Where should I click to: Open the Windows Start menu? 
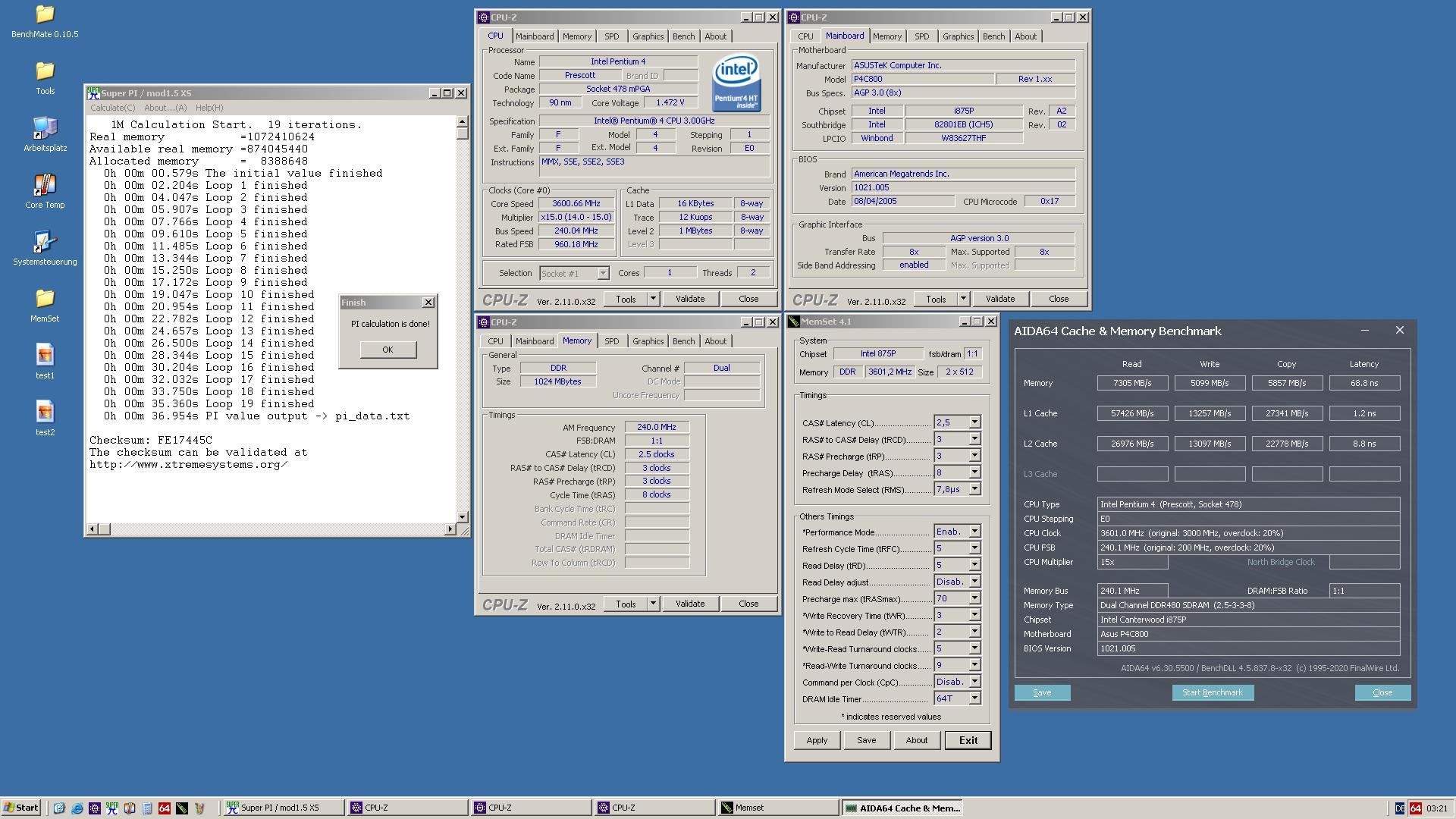(21, 808)
